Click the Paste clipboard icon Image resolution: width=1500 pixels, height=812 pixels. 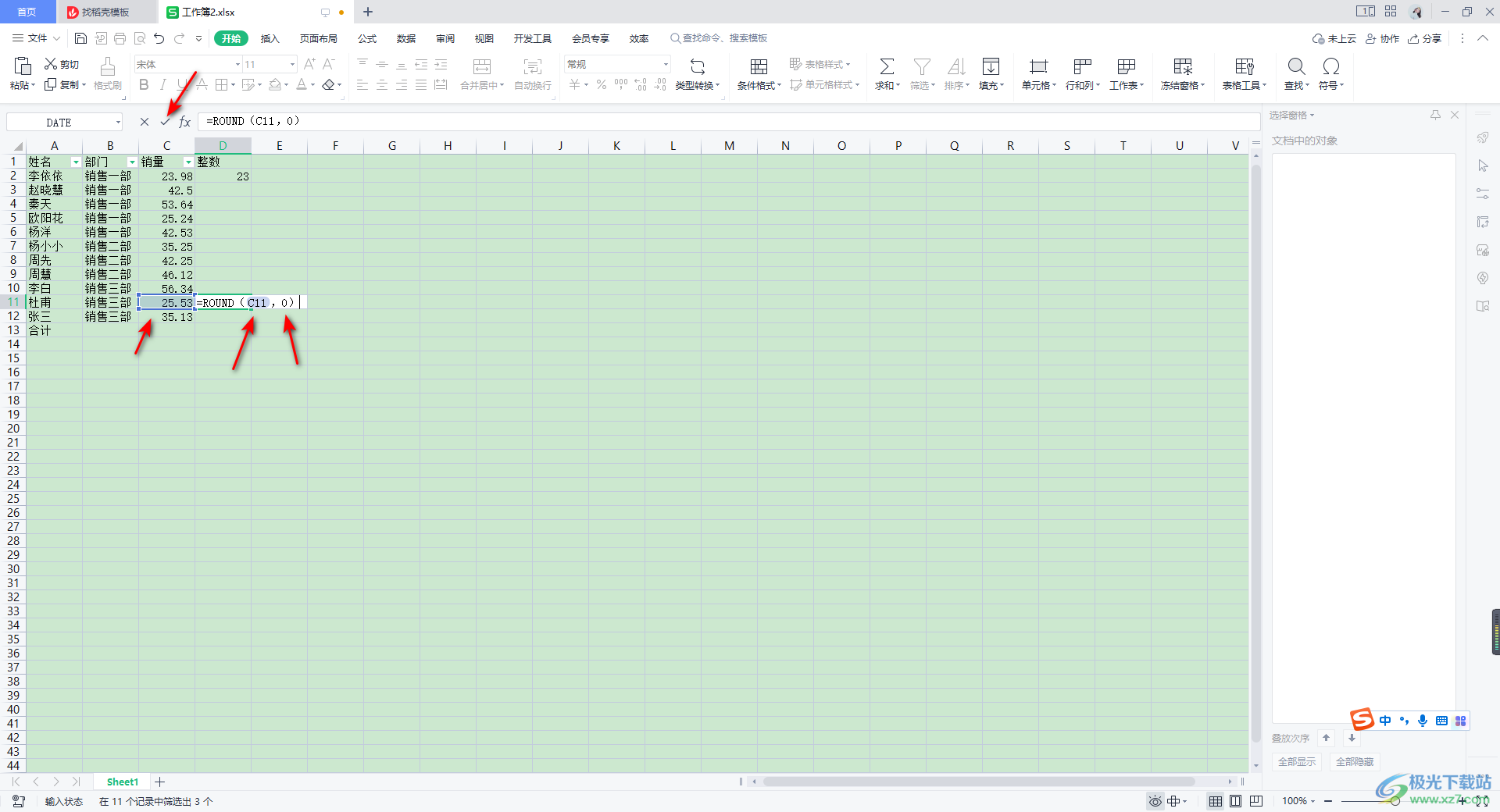[x=23, y=66]
